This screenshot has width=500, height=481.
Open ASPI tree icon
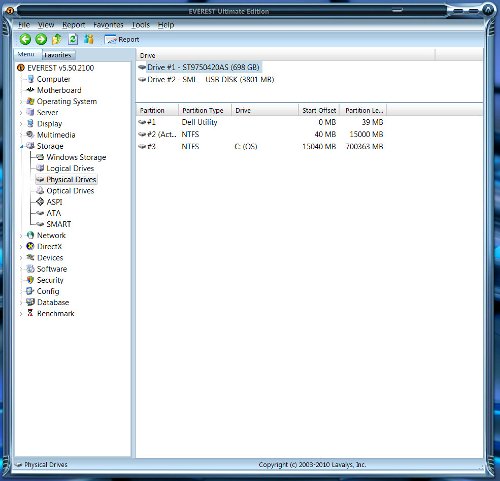40,202
